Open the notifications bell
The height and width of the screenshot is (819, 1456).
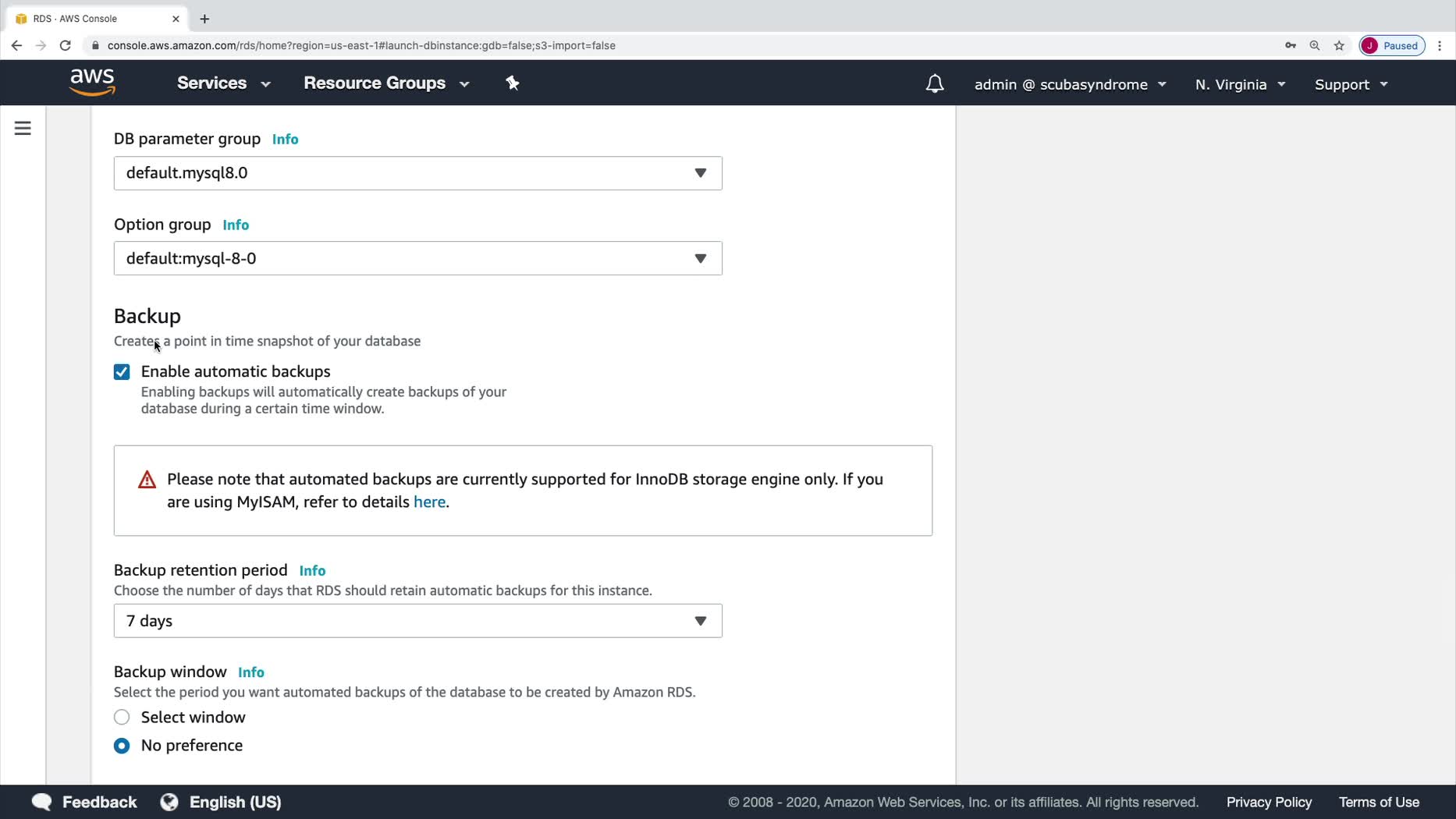[934, 83]
